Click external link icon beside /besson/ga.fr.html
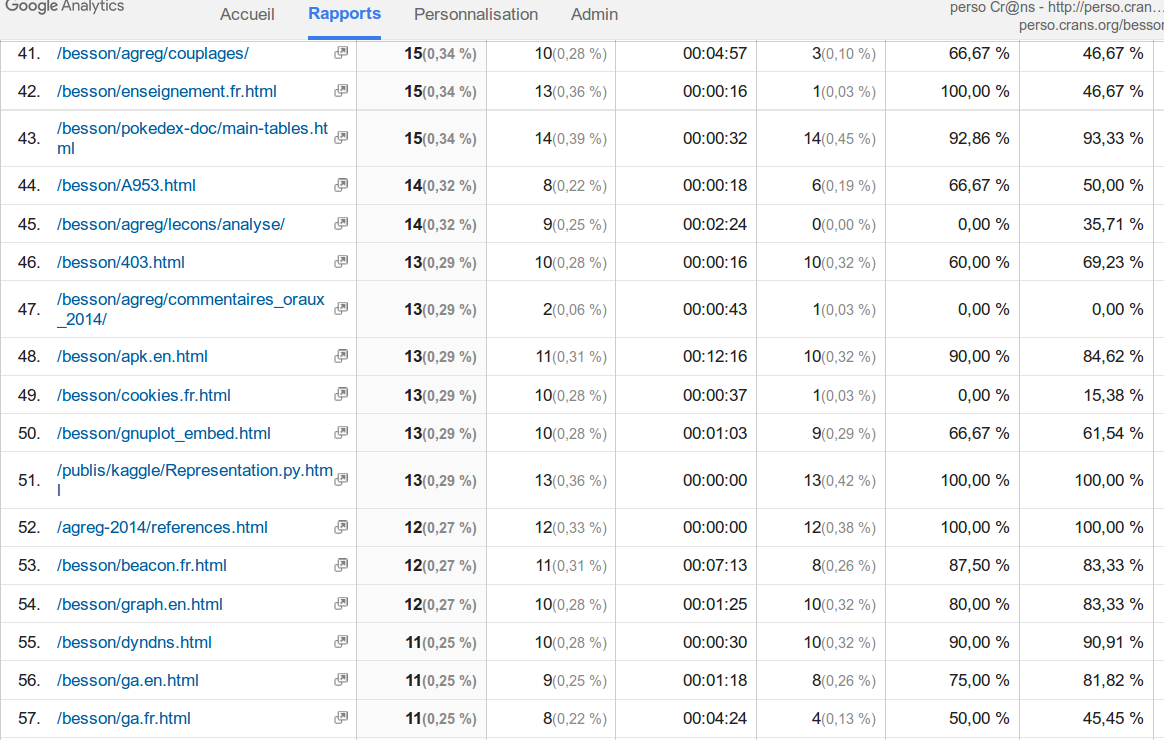 (x=341, y=718)
